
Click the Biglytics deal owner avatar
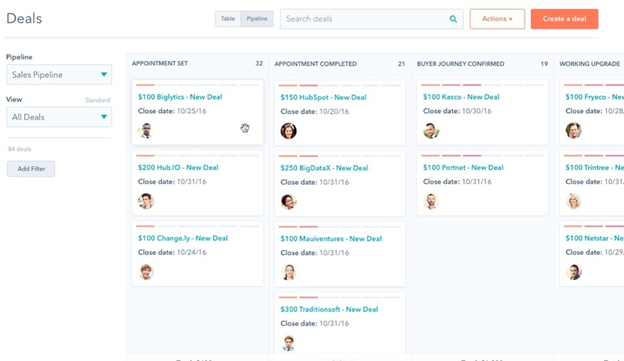click(146, 131)
